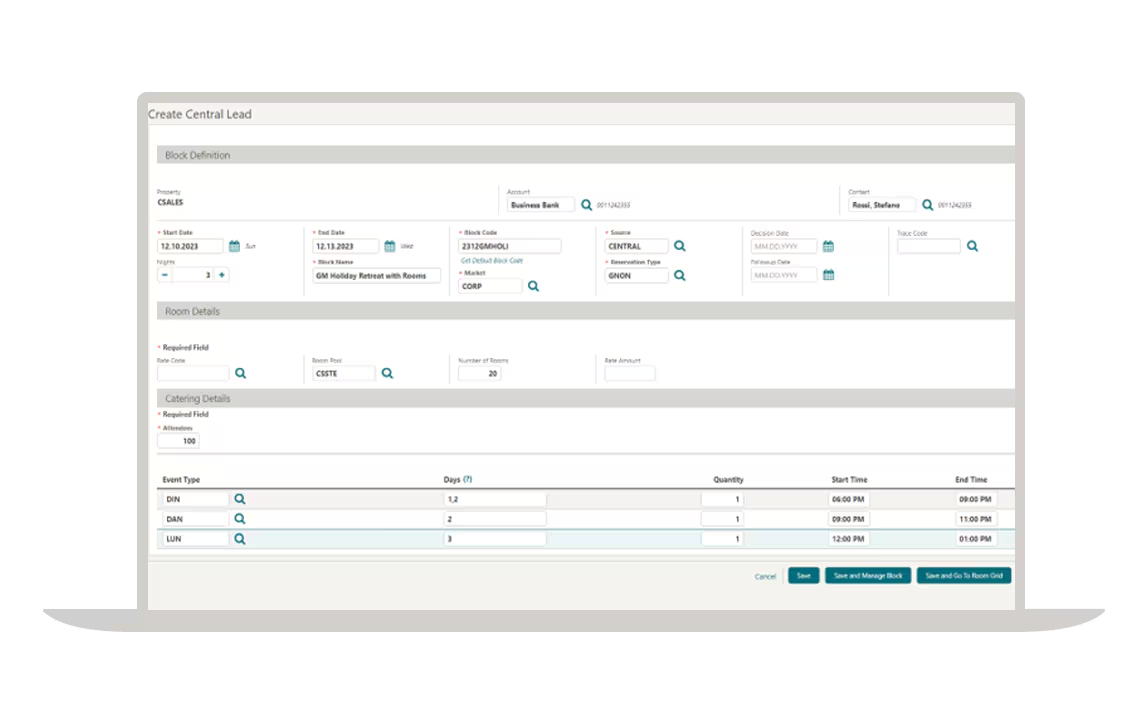Click the Save and Manage Block button
1148x724 pixels.
point(867,575)
